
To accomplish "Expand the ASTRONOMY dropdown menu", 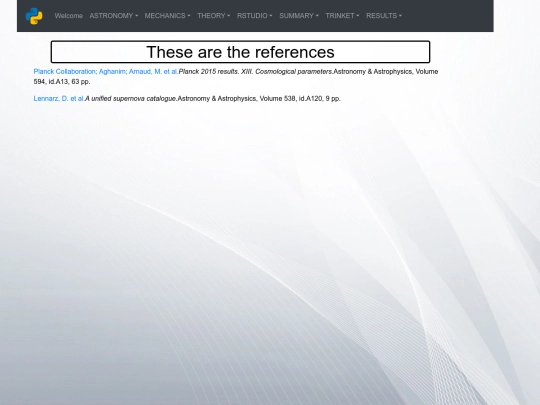I will click(114, 16).
